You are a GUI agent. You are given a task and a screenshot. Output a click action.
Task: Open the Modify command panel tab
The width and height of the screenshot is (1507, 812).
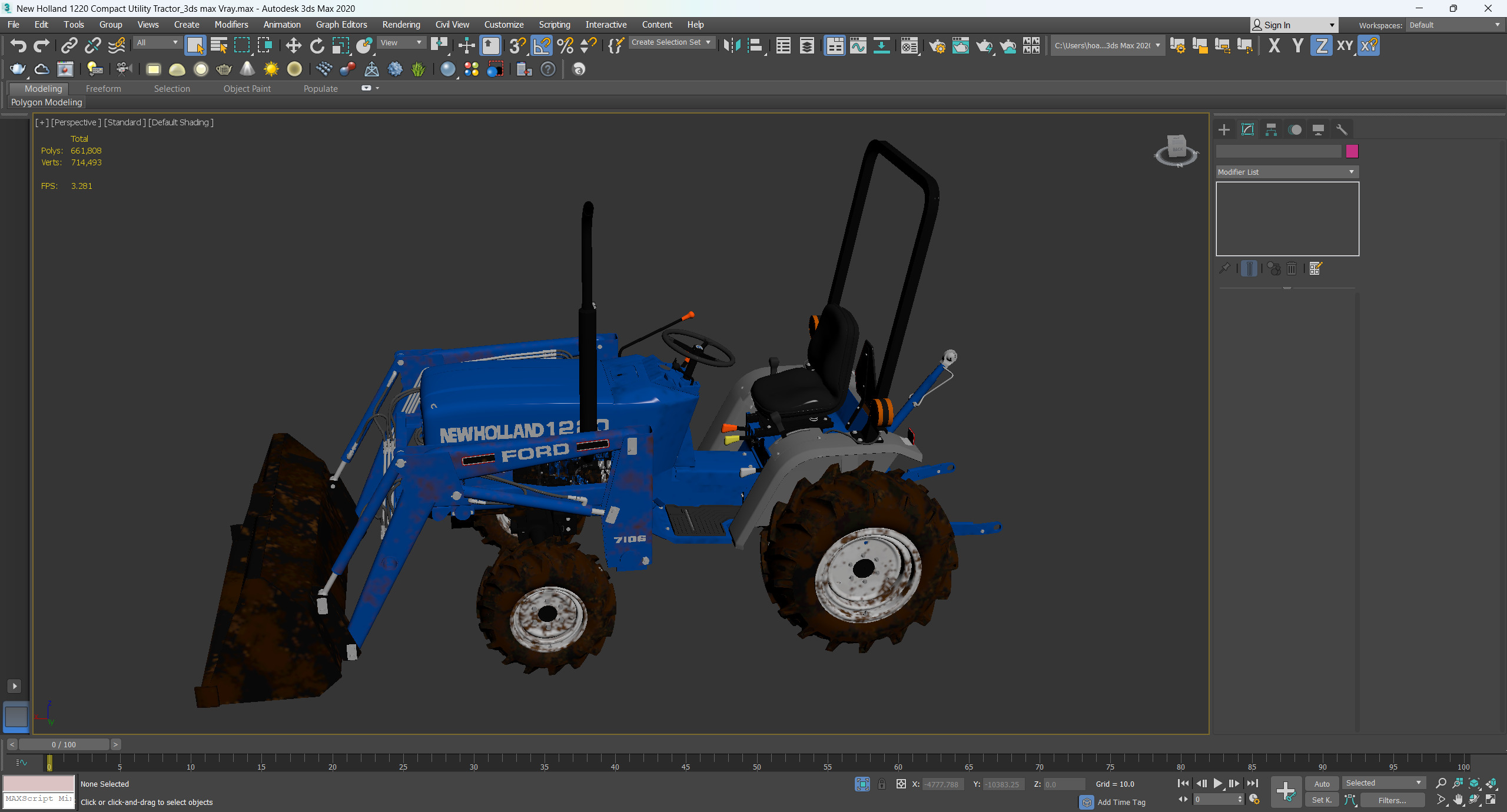pyautogui.click(x=1248, y=129)
